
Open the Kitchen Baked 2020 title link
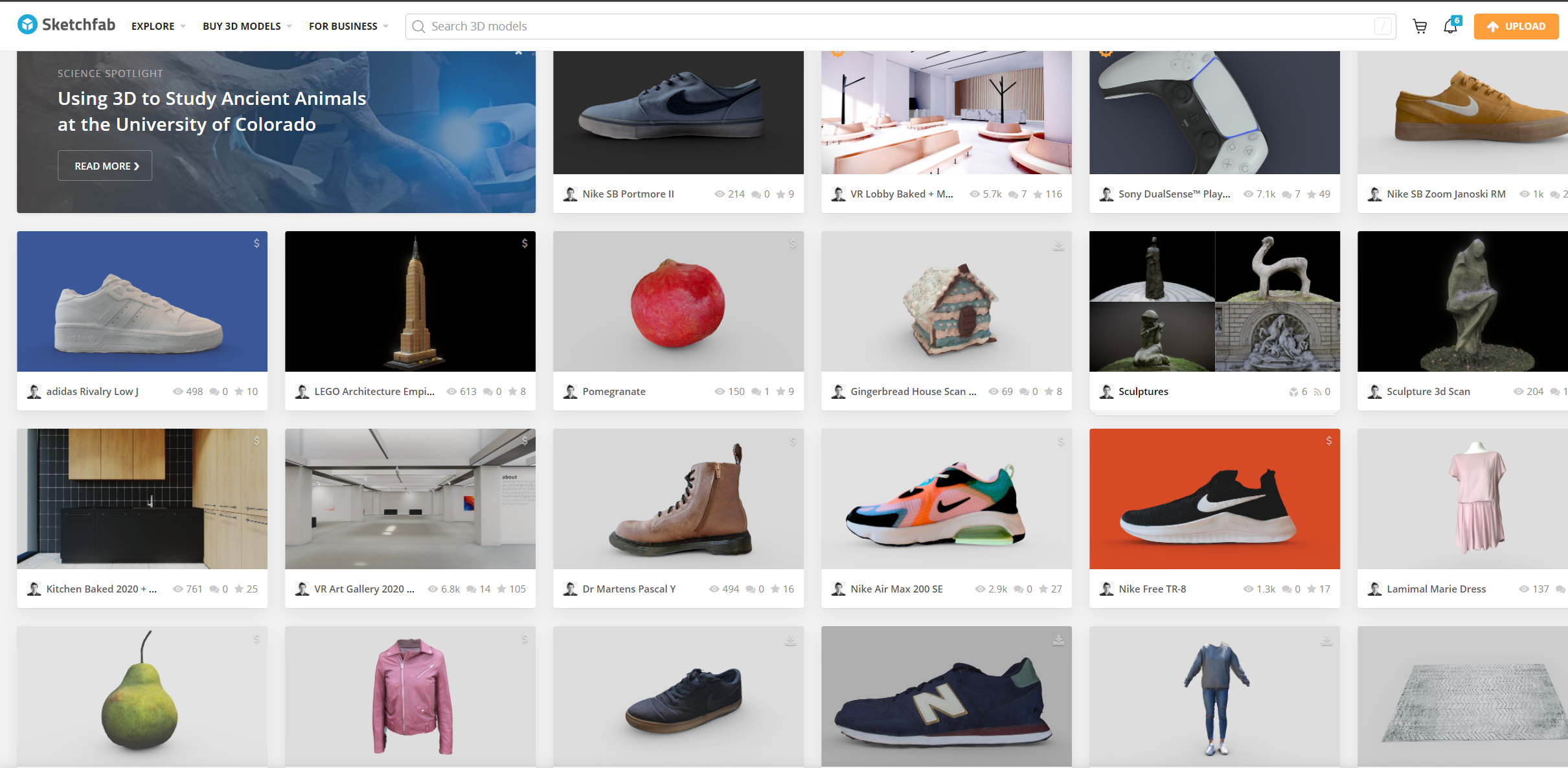pos(102,589)
